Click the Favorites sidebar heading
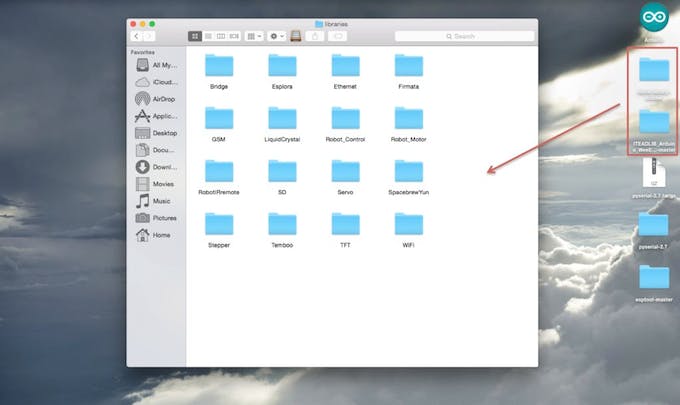The image size is (680, 405). (143, 52)
